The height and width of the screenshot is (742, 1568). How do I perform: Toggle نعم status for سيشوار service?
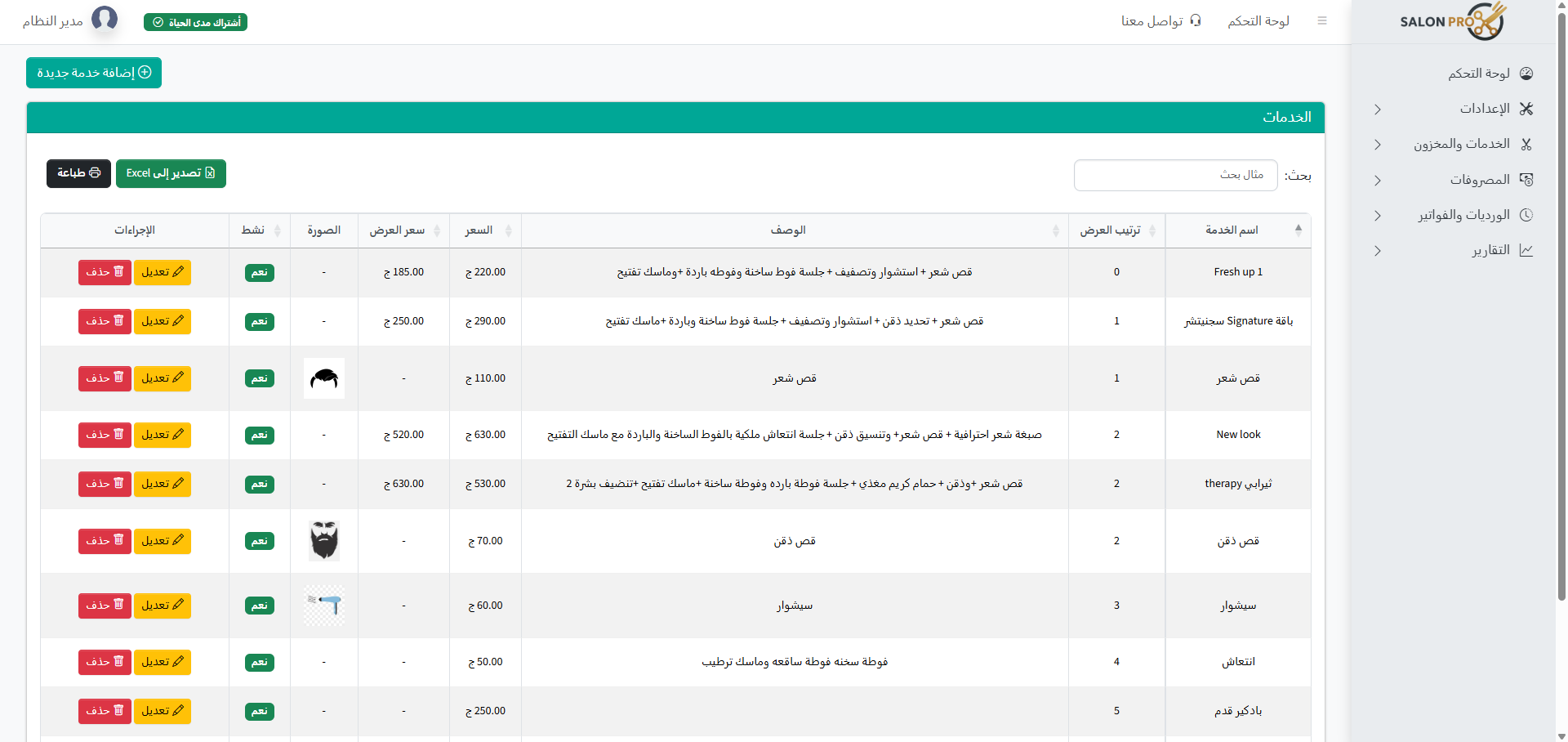(x=259, y=606)
